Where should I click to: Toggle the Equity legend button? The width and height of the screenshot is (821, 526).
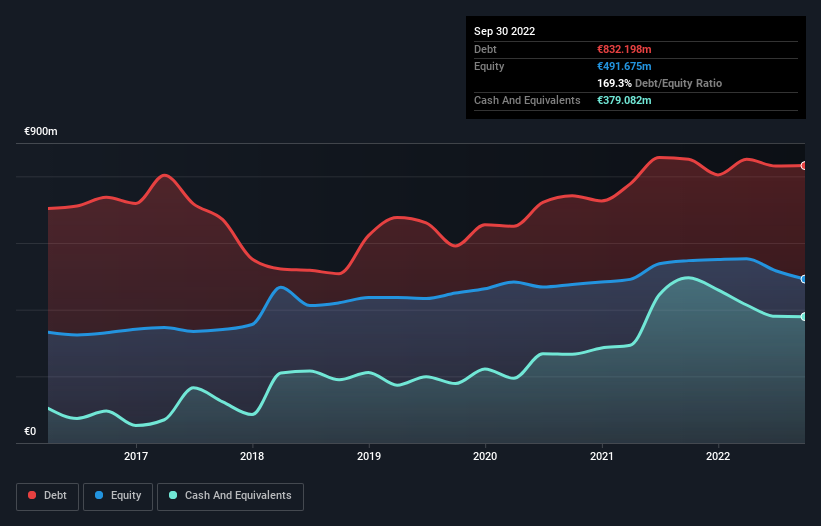click(118, 496)
